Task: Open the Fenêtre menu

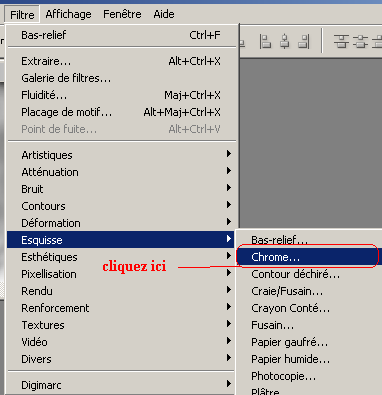Action: point(122,14)
